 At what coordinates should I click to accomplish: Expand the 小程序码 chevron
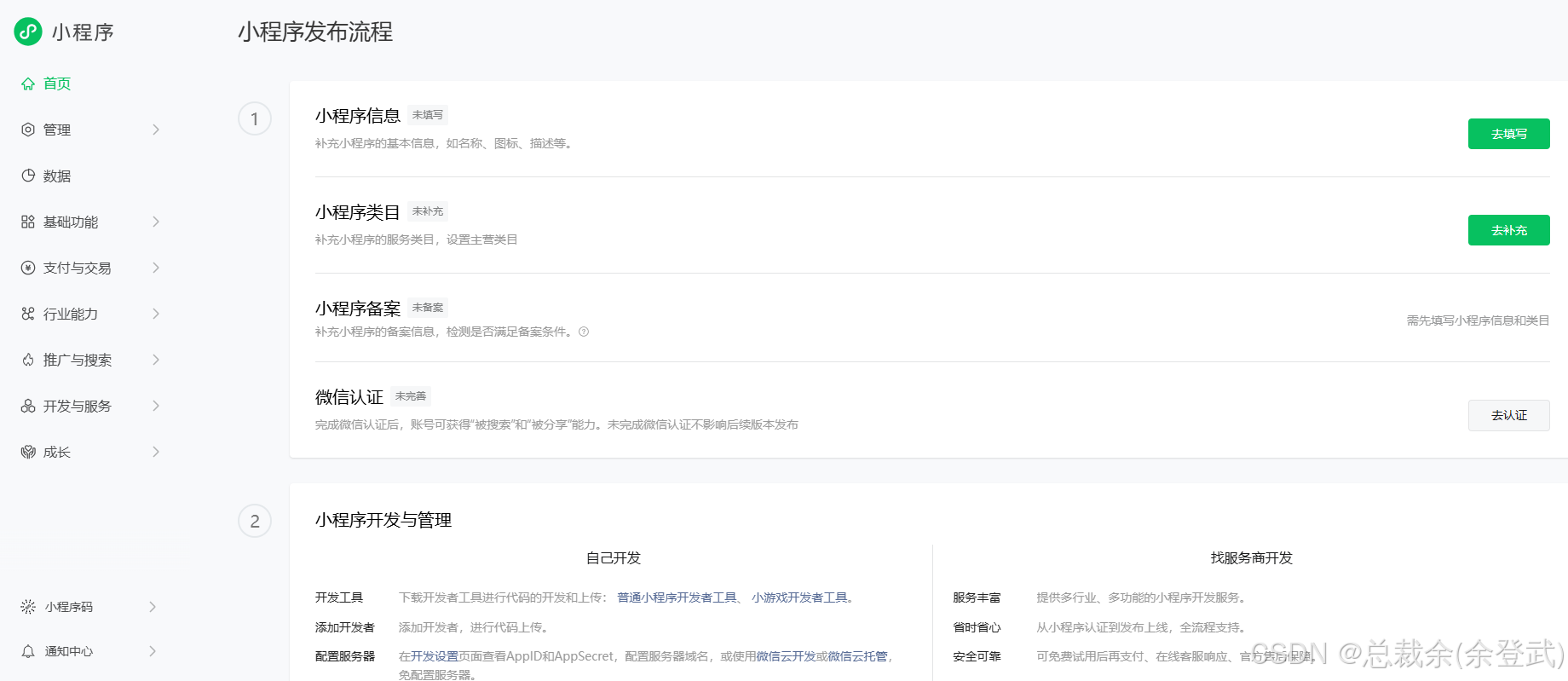click(153, 607)
